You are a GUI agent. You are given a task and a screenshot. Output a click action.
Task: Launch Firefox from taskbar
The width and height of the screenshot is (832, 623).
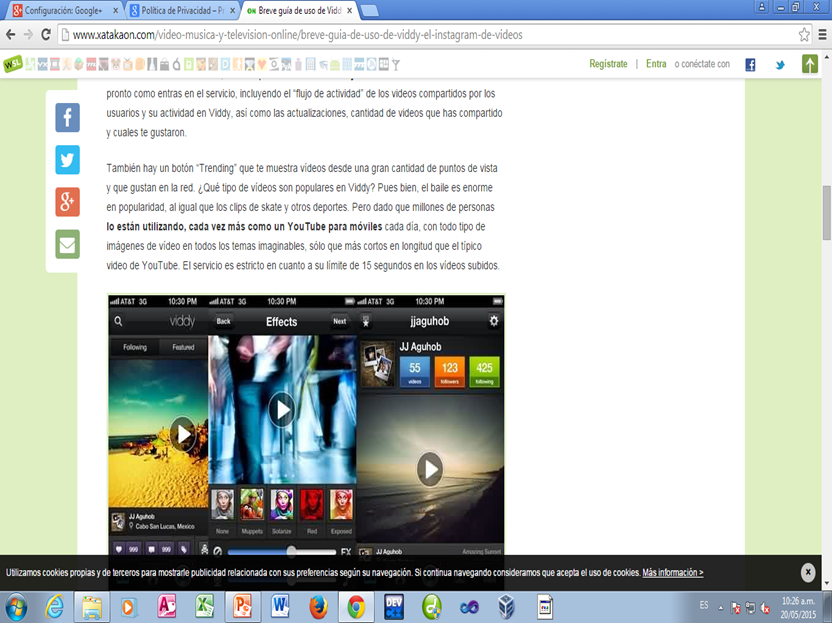(x=318, y=607)
